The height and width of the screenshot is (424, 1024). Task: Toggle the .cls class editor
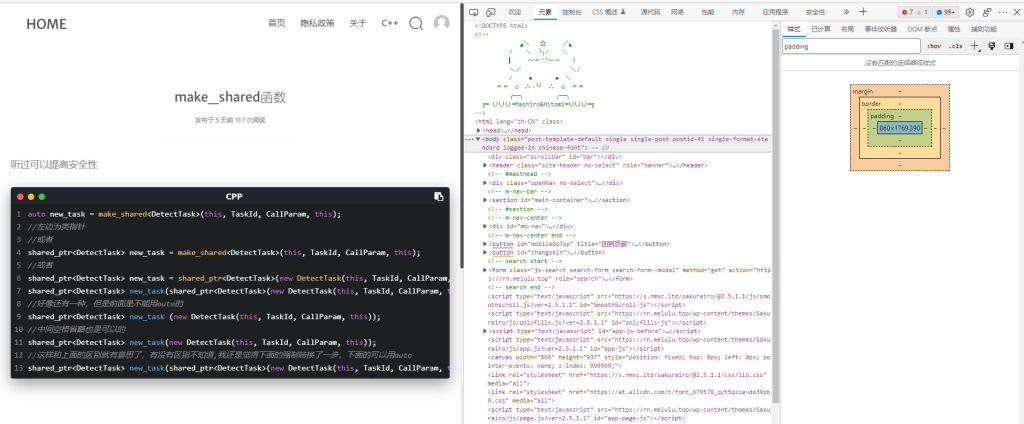tap(956, 46)
